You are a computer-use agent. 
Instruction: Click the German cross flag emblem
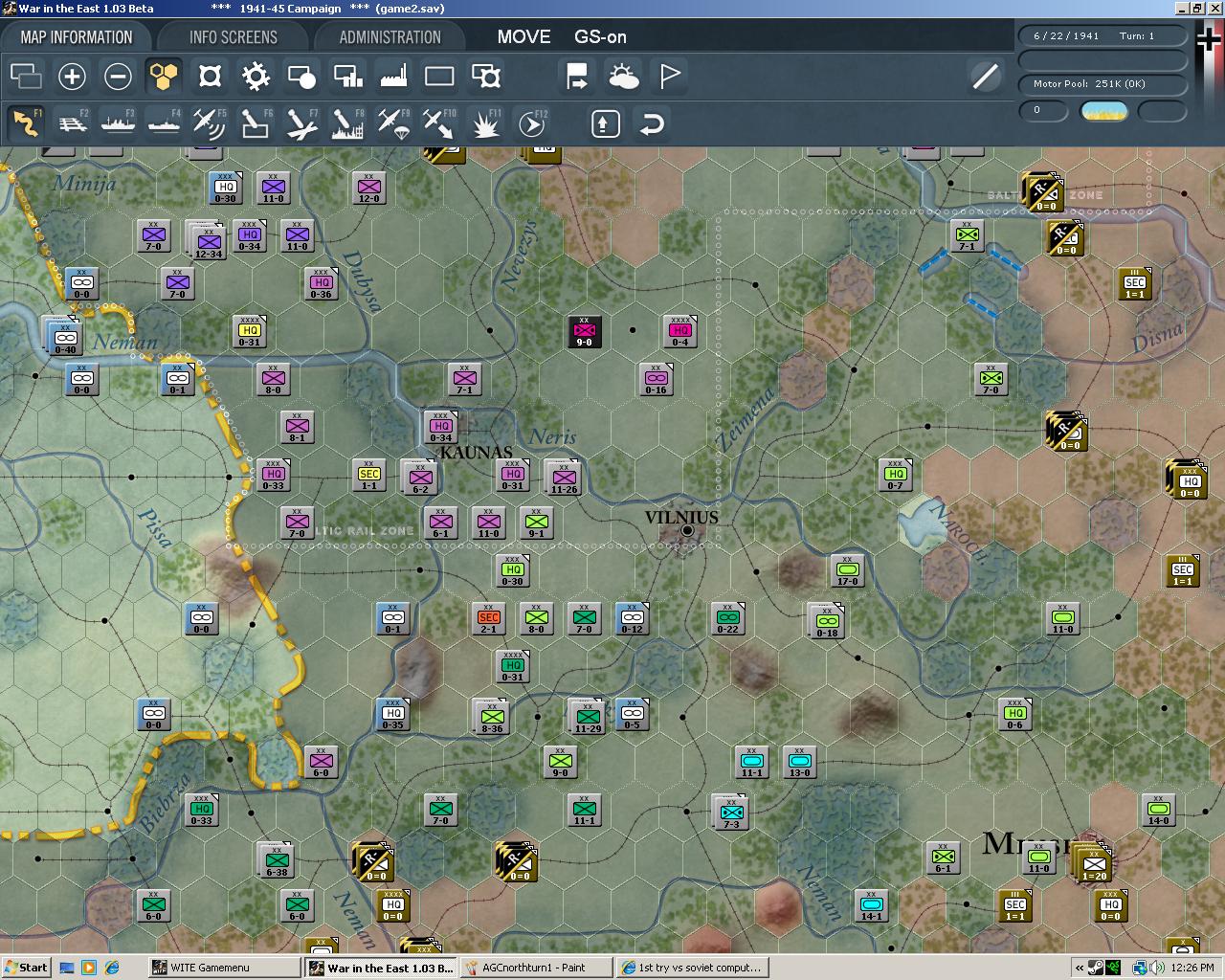tap(1210, 40)
